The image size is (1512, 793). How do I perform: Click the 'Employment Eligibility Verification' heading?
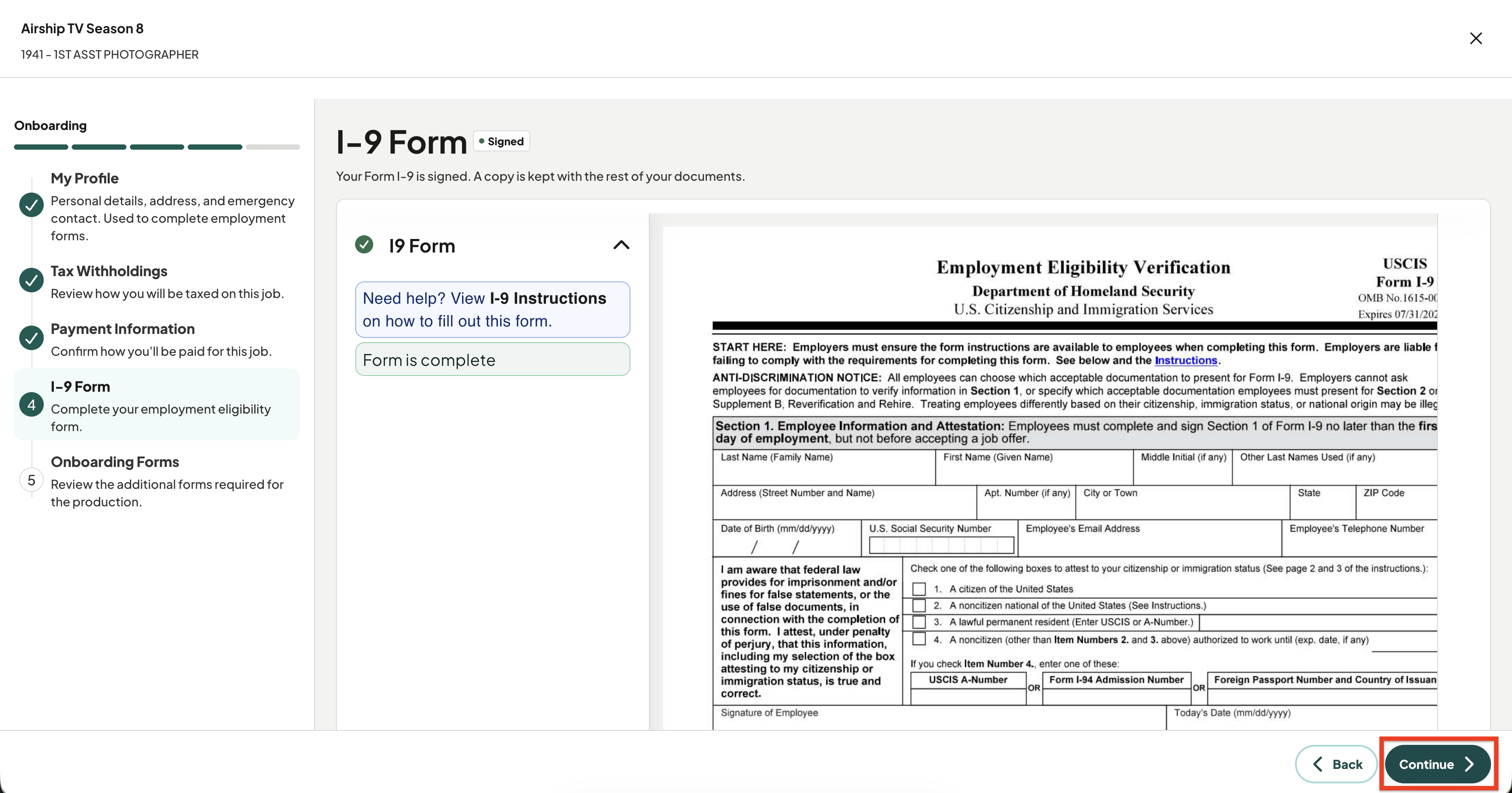pos(1084,267)
